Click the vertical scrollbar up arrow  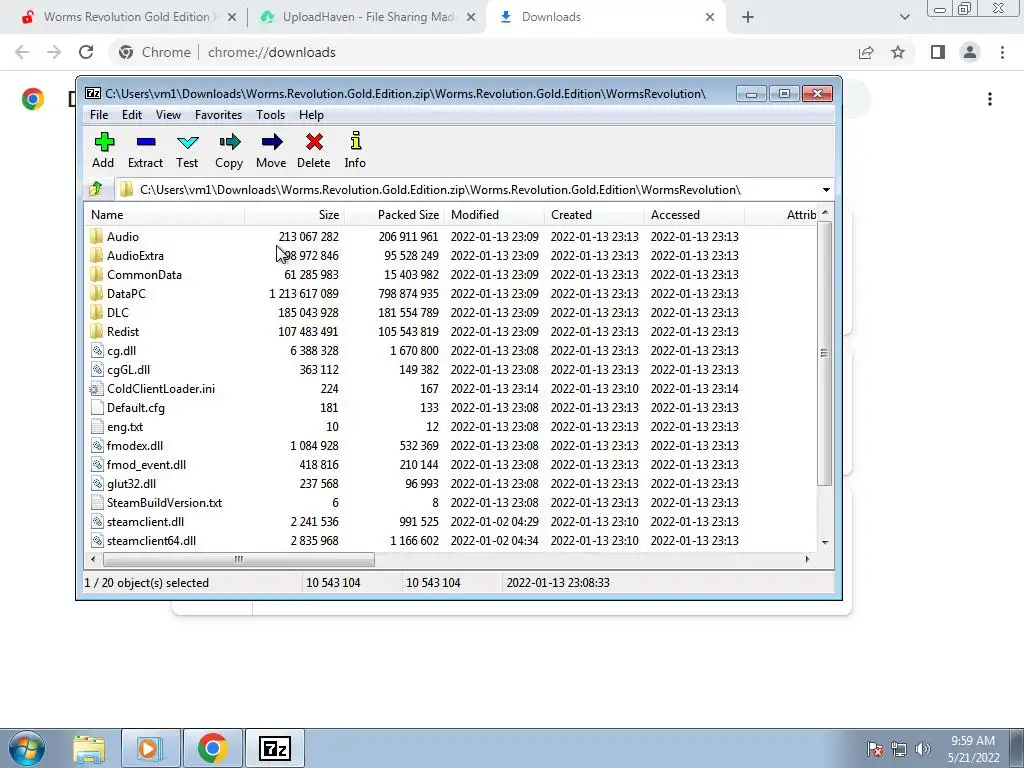point(825,213)
